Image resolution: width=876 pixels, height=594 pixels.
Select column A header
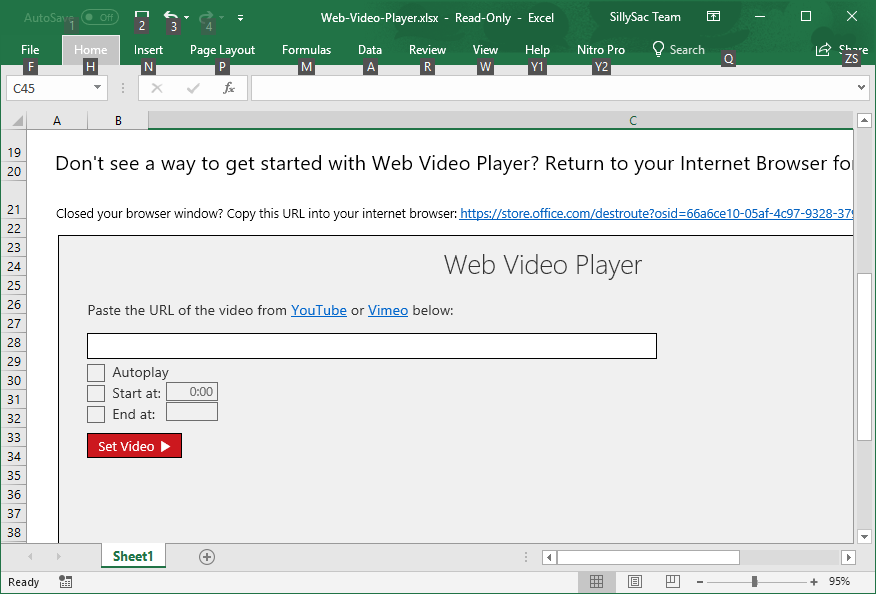coord(57,120)
